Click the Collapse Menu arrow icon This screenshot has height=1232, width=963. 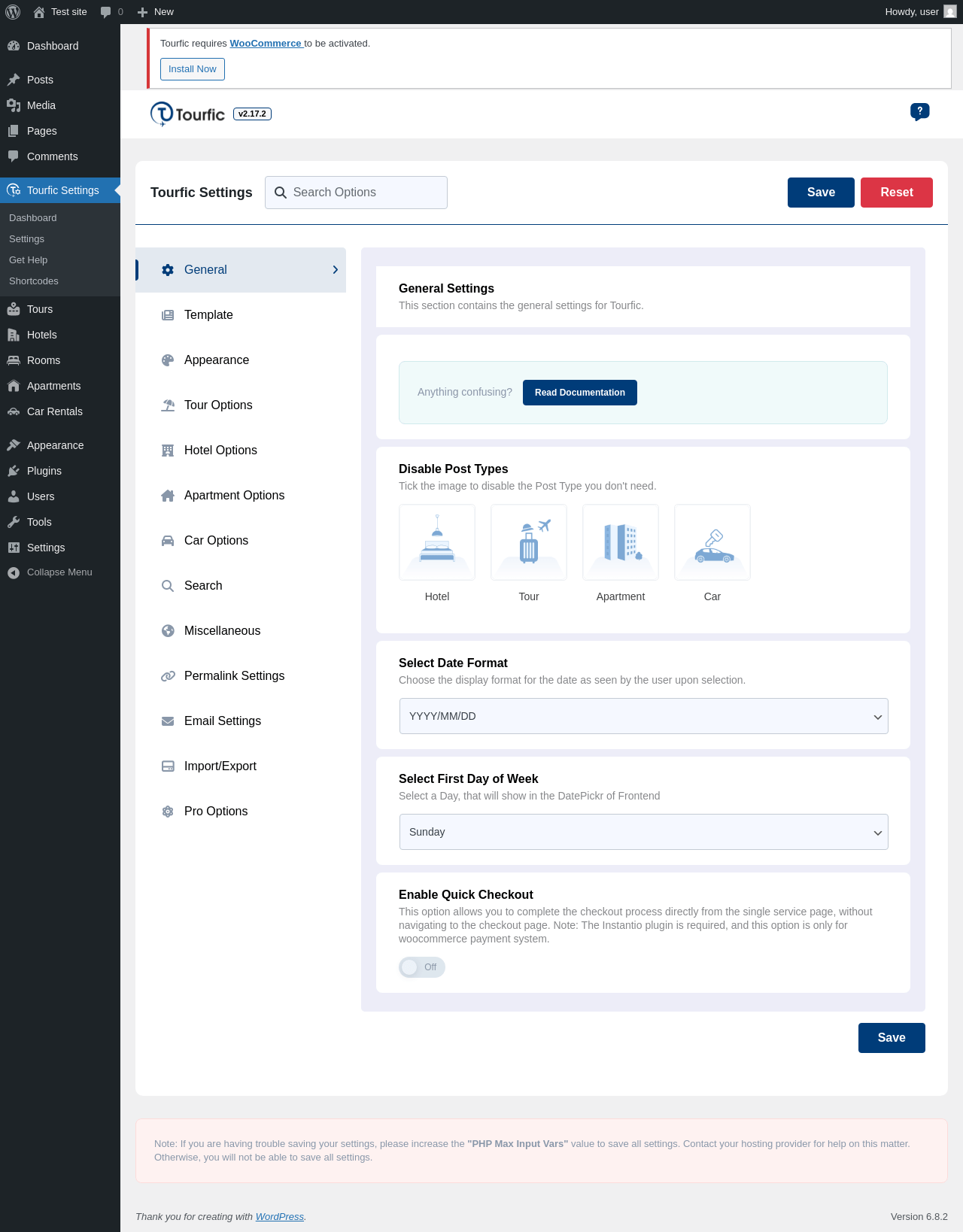(x=14, y=572)
